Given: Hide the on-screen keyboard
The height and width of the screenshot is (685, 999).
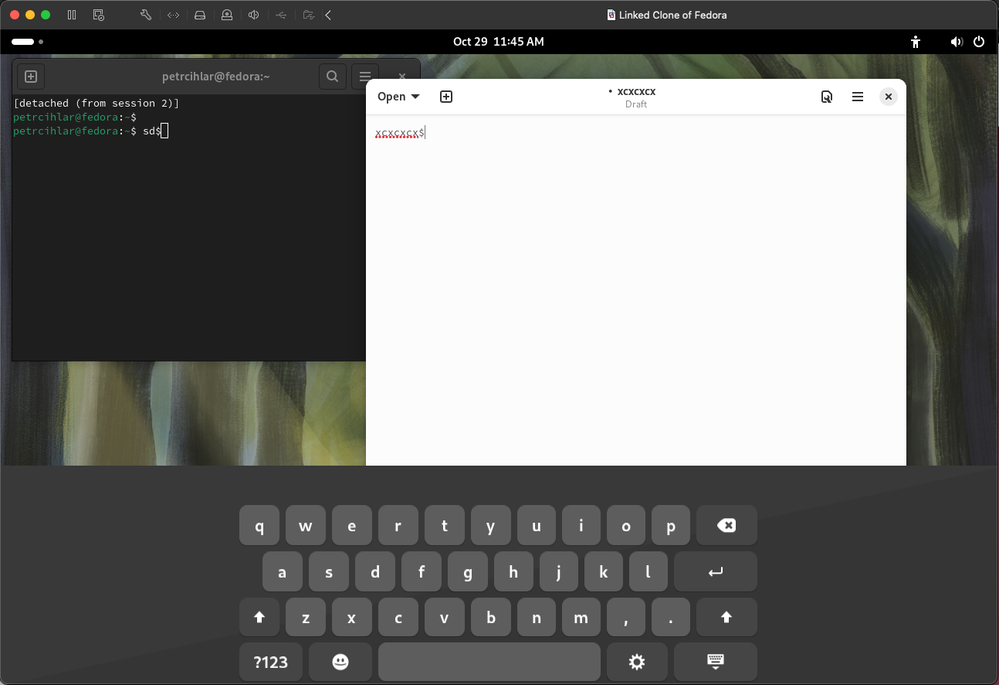Looking at the screenshot, I should 715,662.
